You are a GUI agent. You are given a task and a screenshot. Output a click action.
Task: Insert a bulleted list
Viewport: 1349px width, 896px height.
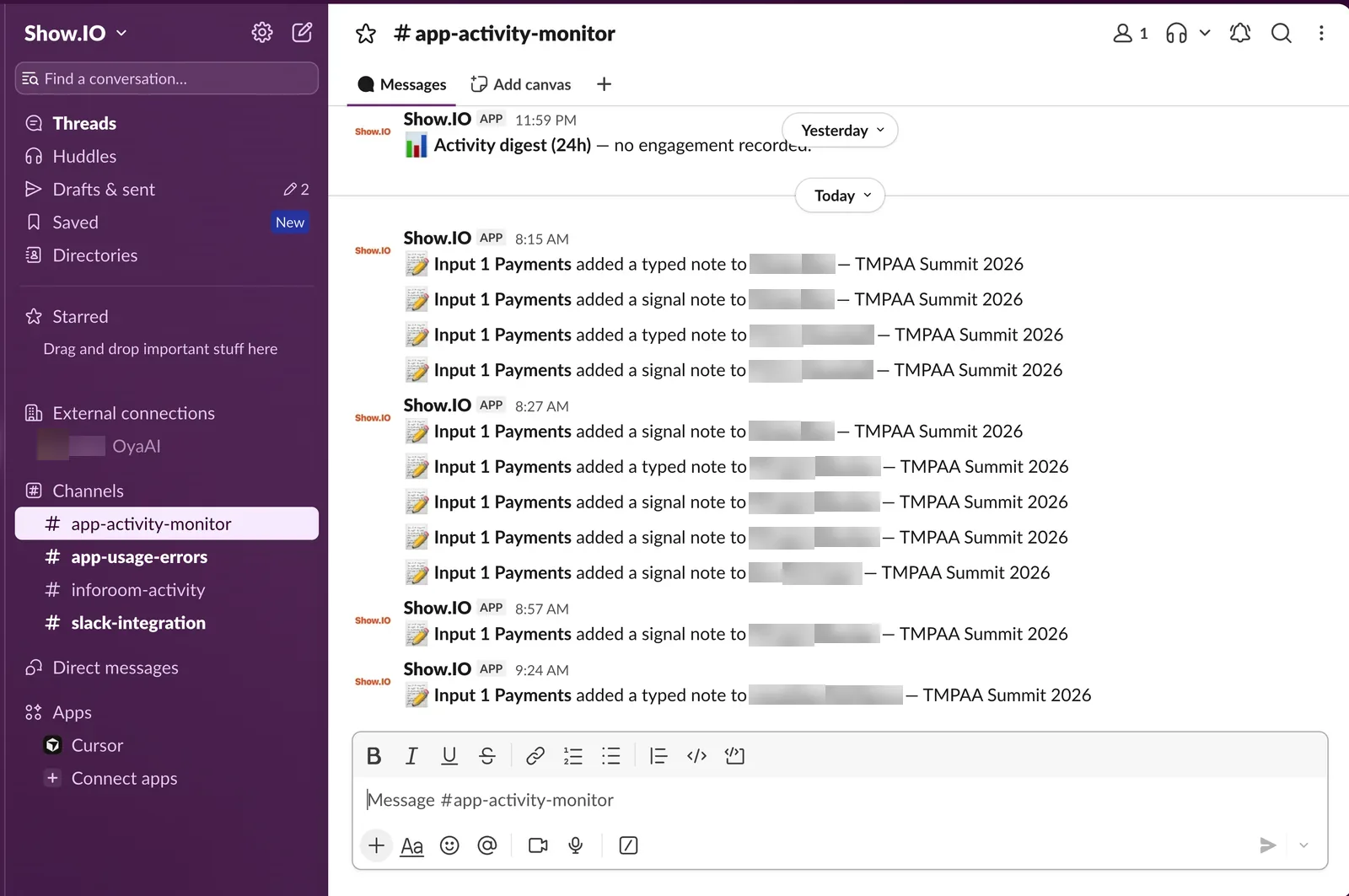(611, 756)
